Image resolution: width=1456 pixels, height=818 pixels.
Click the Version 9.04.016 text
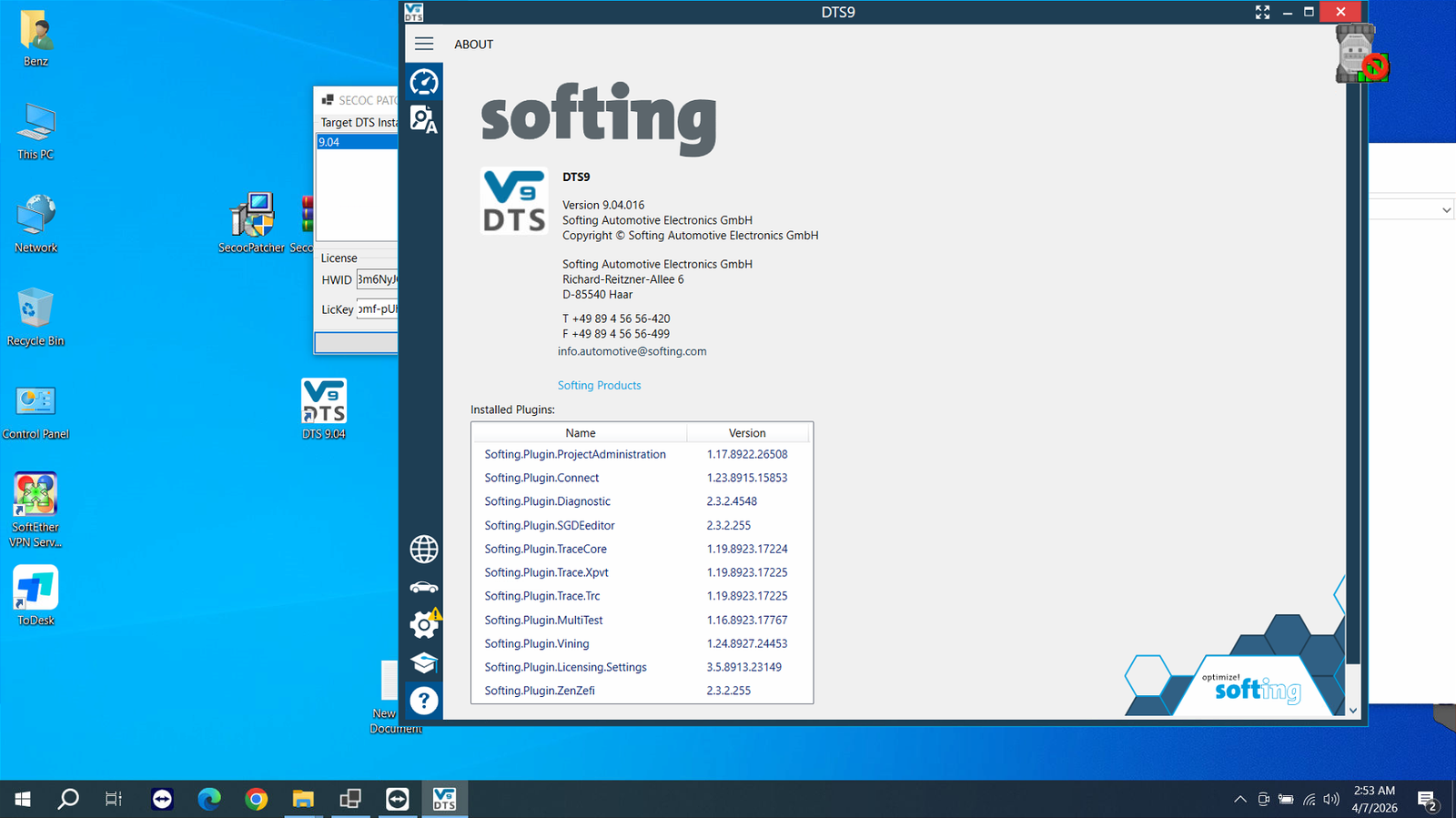[603, 206]
